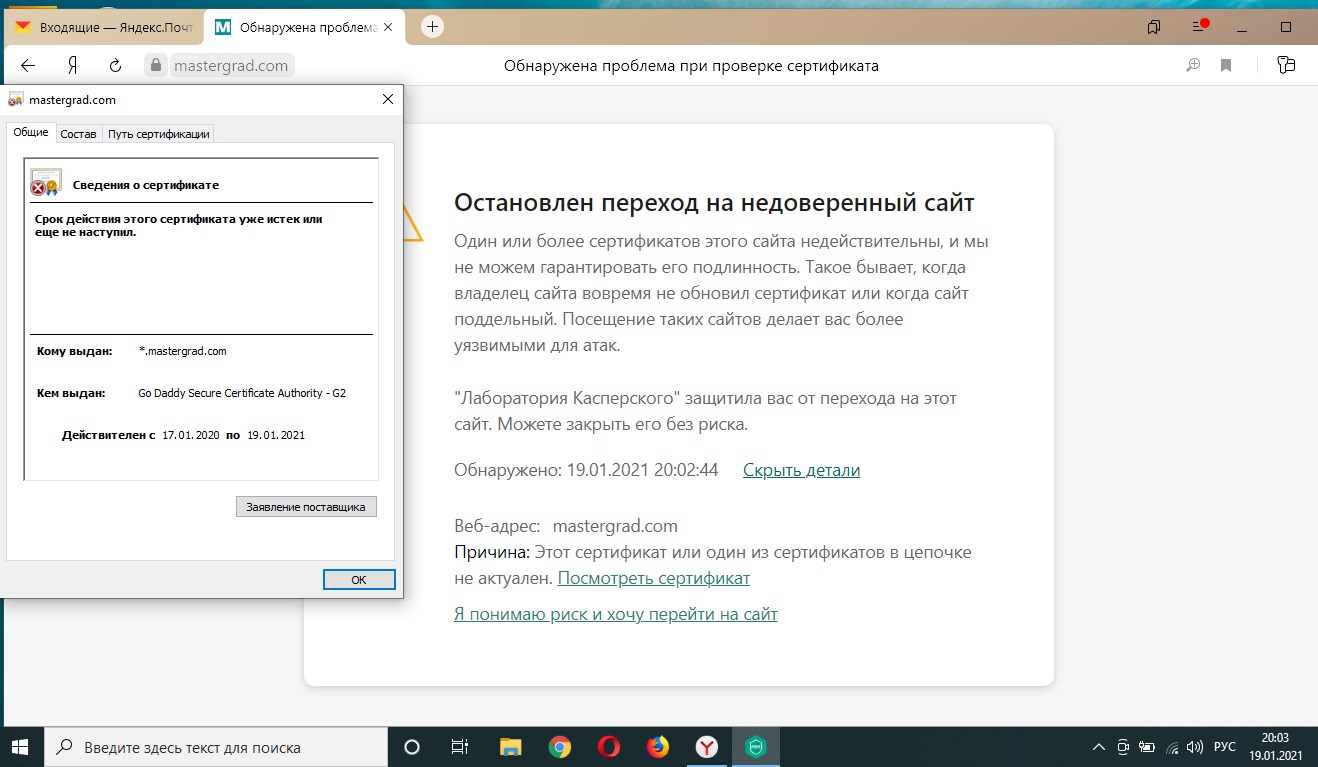Close the mastergrad.com certificate dialog
The image size is (1318, 767).
(x=388, y=99)
